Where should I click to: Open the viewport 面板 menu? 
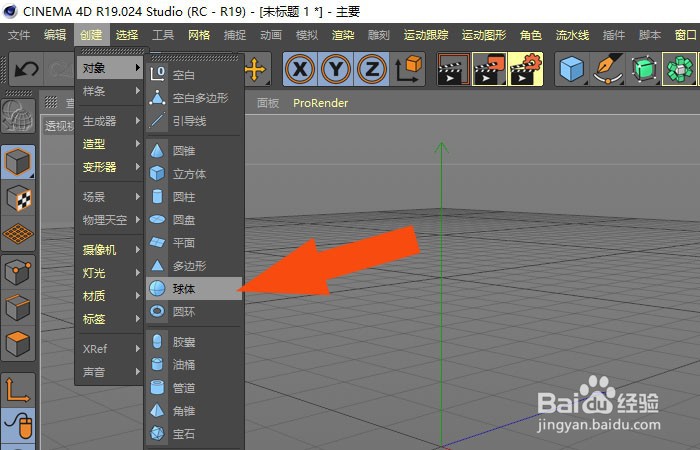tap(268, 103)
